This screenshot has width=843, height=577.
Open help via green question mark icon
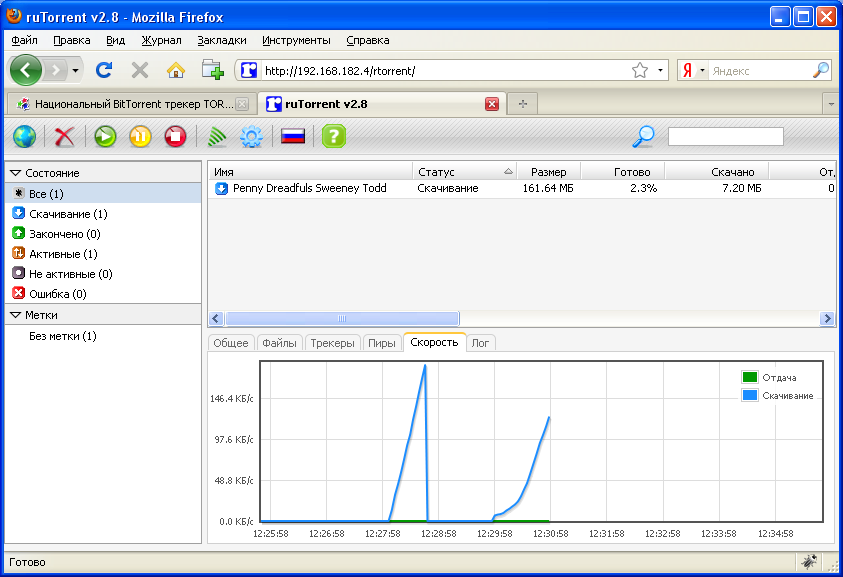point(333,137)
